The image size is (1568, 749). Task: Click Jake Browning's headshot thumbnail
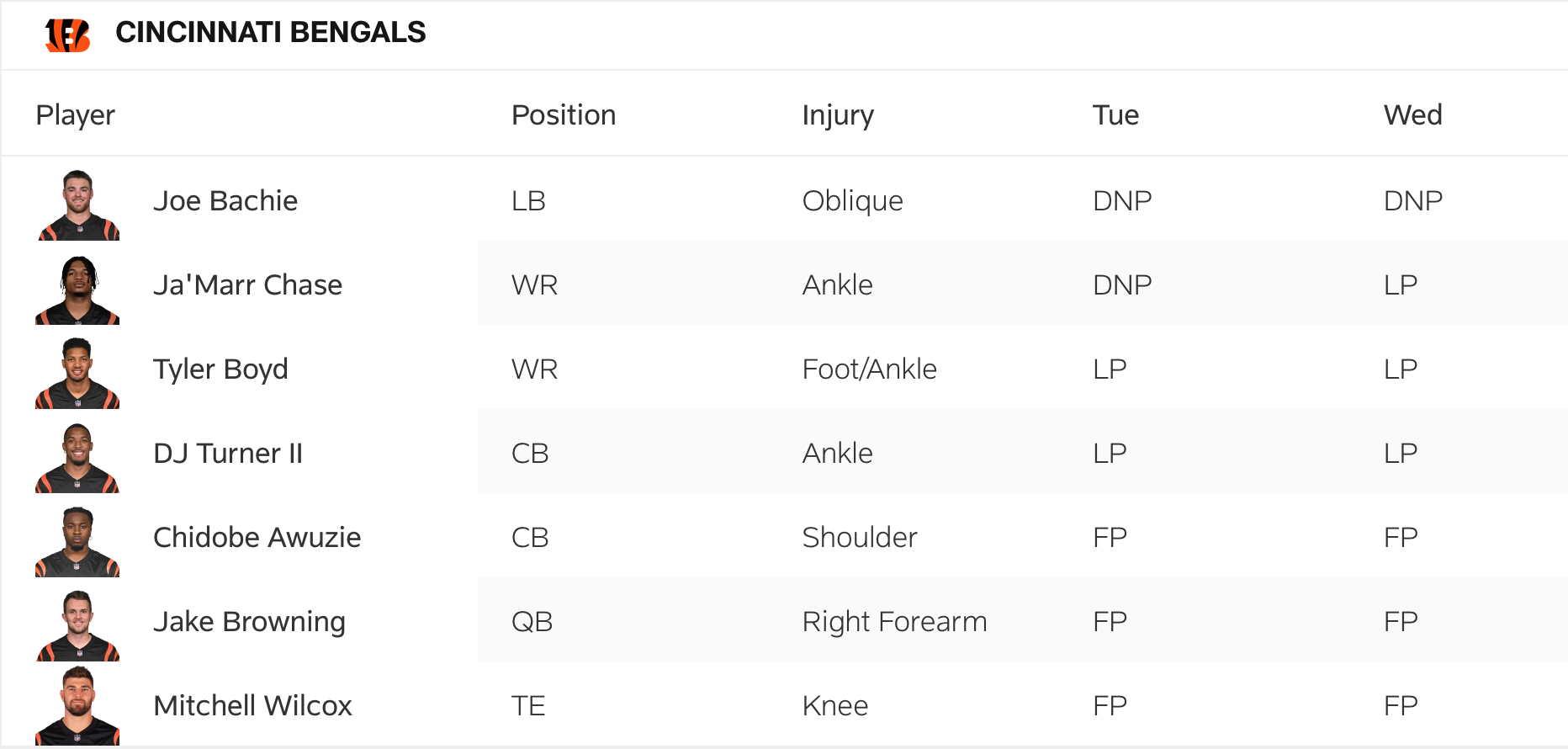tap(77, 625)
